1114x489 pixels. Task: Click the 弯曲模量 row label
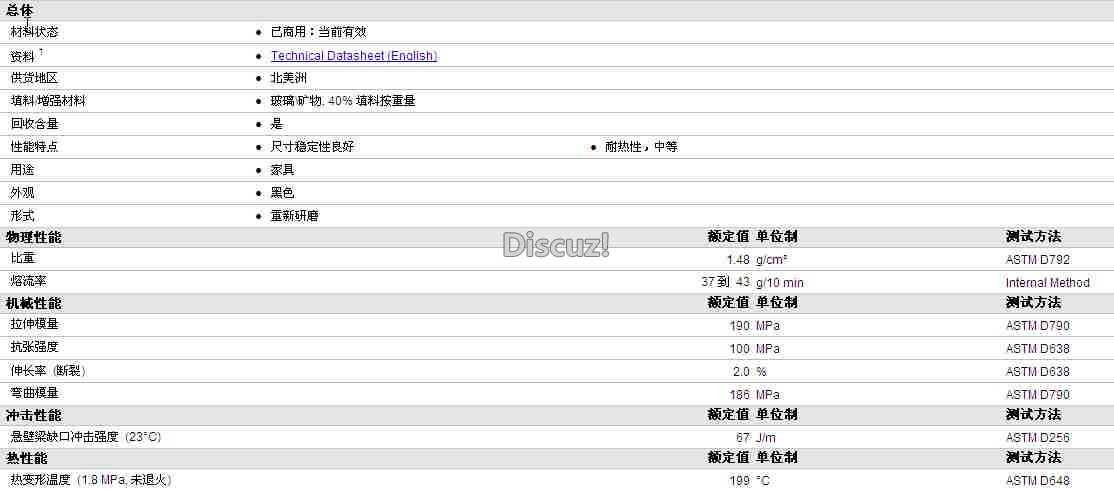point(34,393)
